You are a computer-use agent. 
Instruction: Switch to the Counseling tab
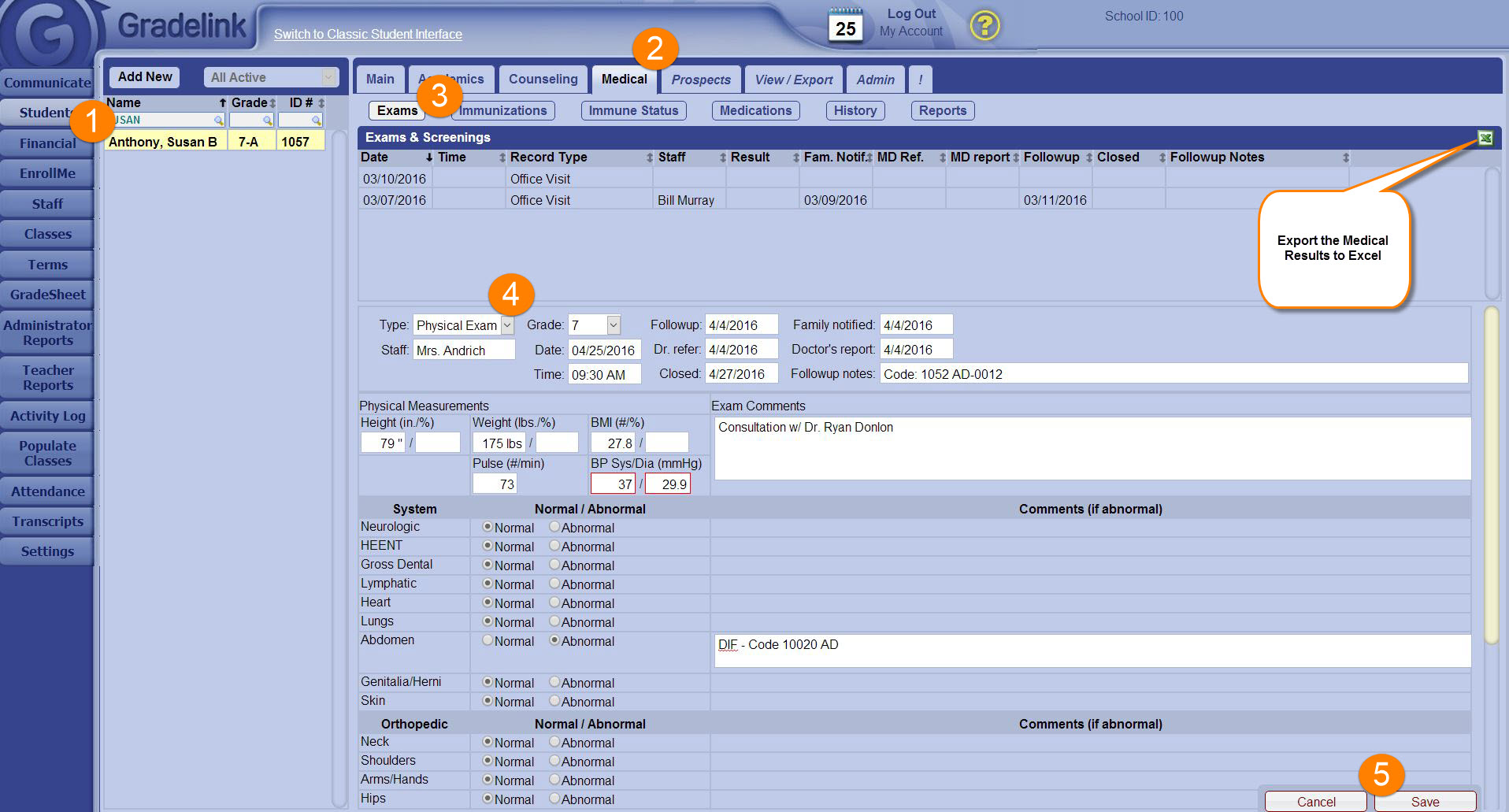tap(543, 80)
